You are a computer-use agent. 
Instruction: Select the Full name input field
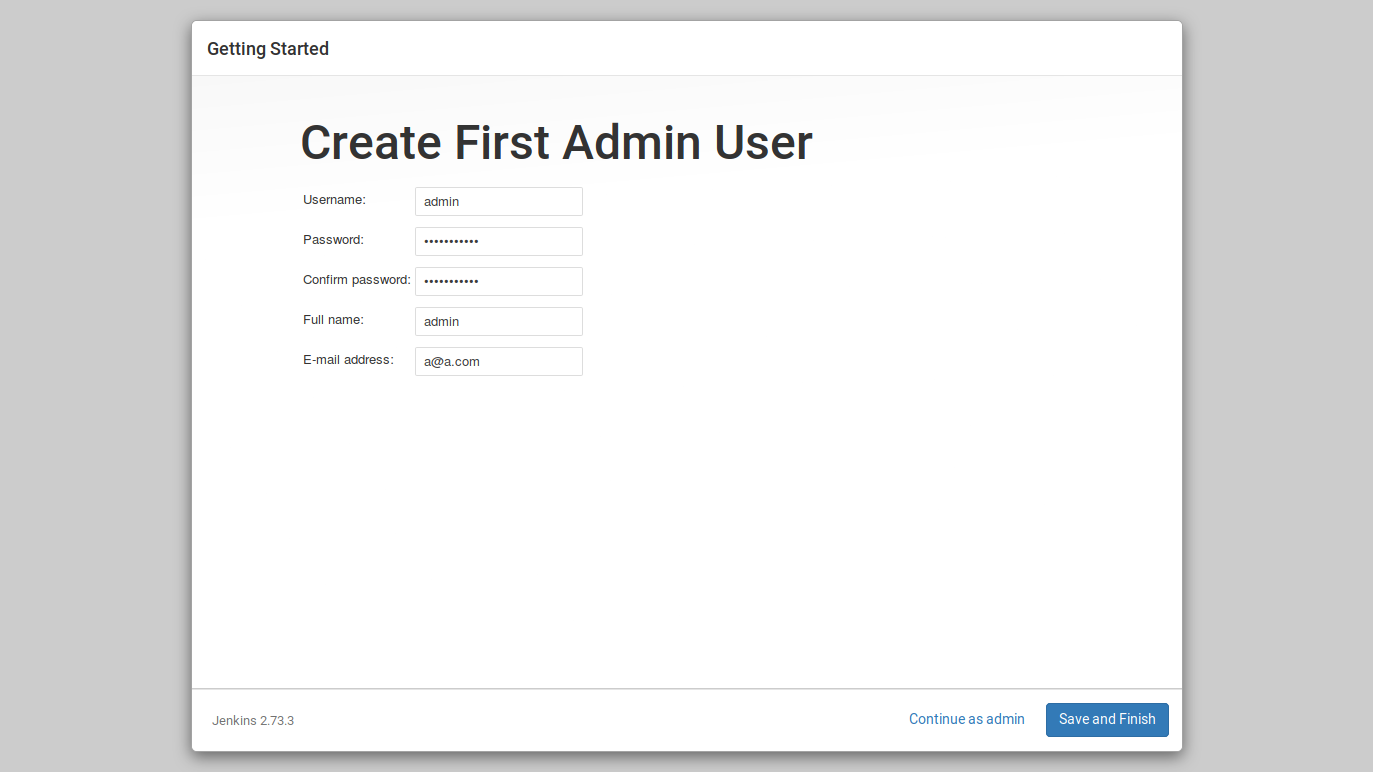point(498,321)
